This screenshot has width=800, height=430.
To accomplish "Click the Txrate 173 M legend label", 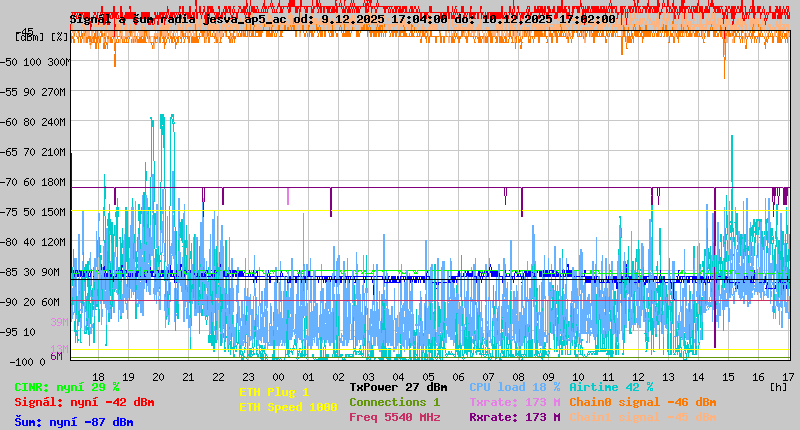I will [x=514, y=402].
